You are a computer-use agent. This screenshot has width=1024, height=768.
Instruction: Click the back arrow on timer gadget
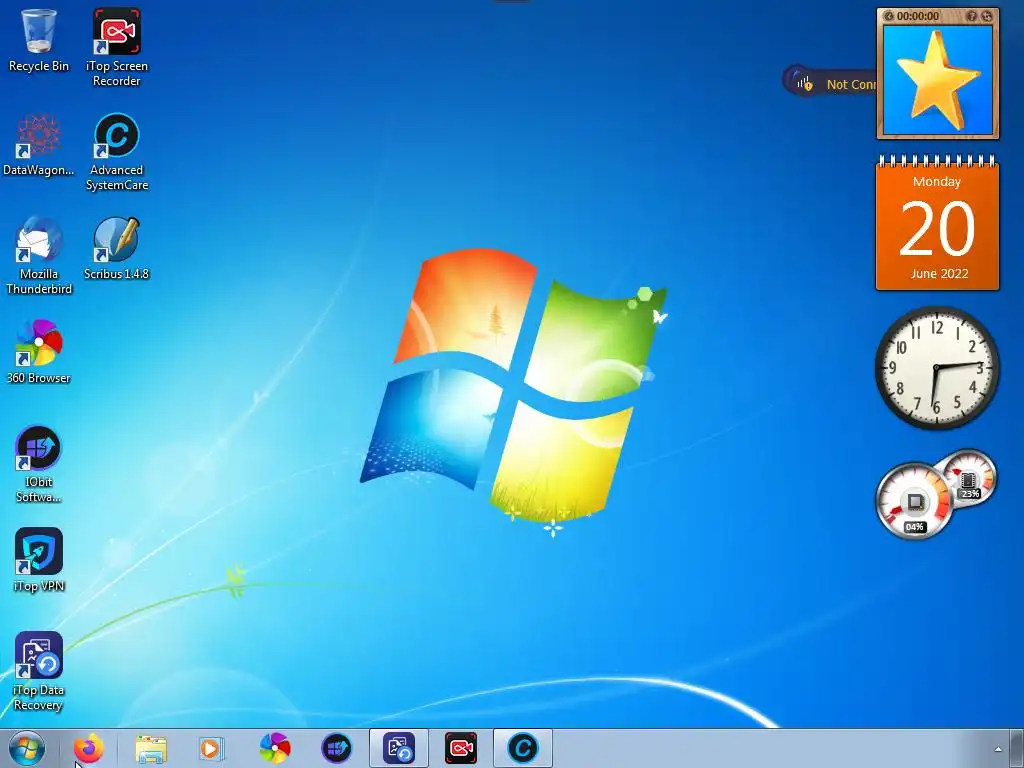pyautogui.click(x=888, y=16)
